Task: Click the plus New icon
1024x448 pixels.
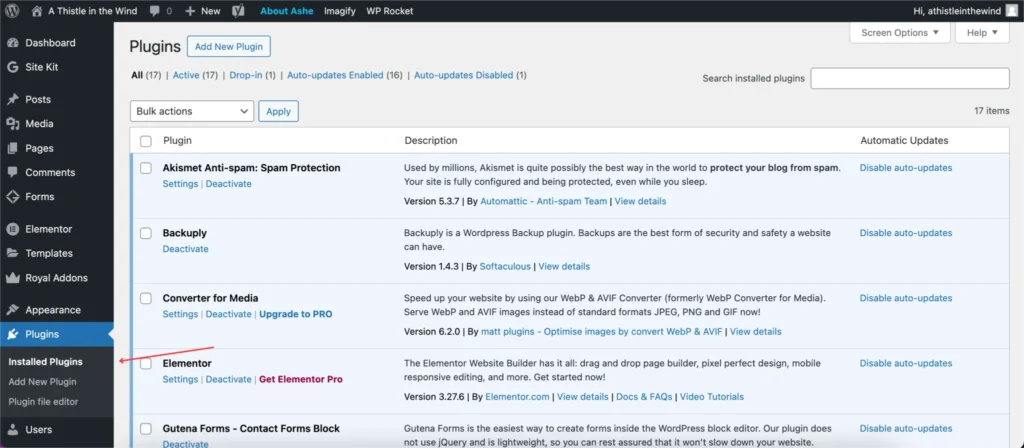Action: 190,11
